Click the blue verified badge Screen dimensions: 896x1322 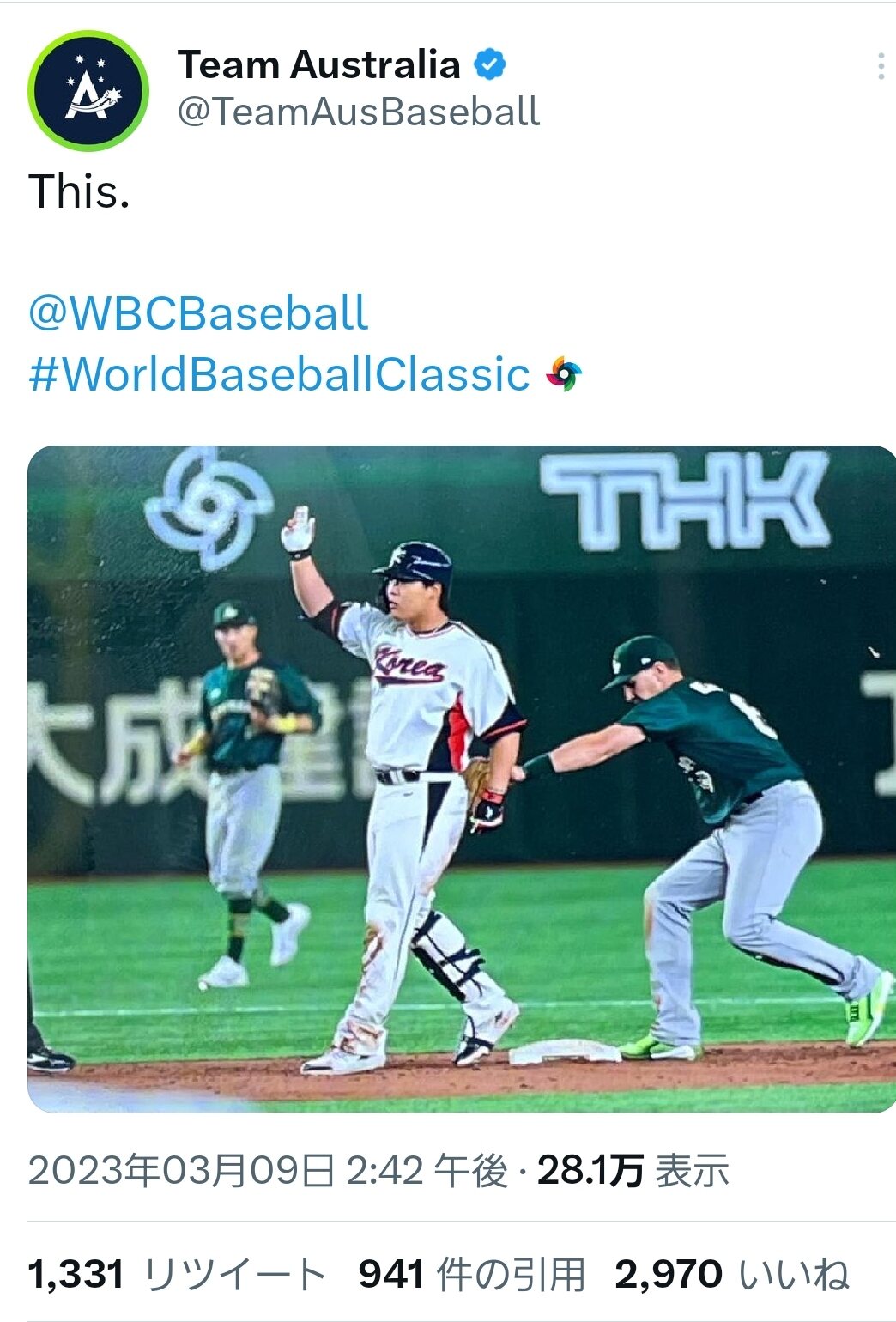click(490, 64)
